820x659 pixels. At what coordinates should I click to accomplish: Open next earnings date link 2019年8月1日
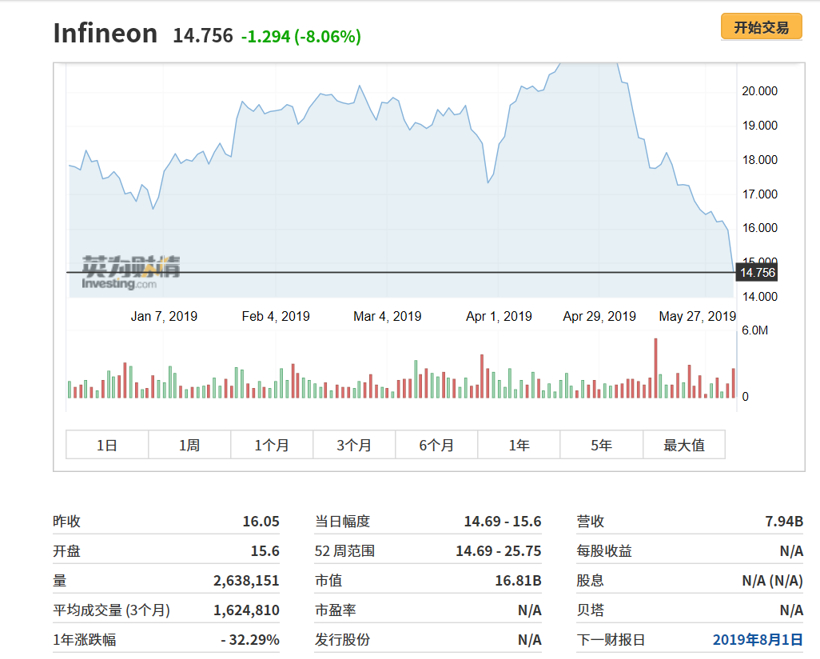pyautogui.click(x=758, y=640)
